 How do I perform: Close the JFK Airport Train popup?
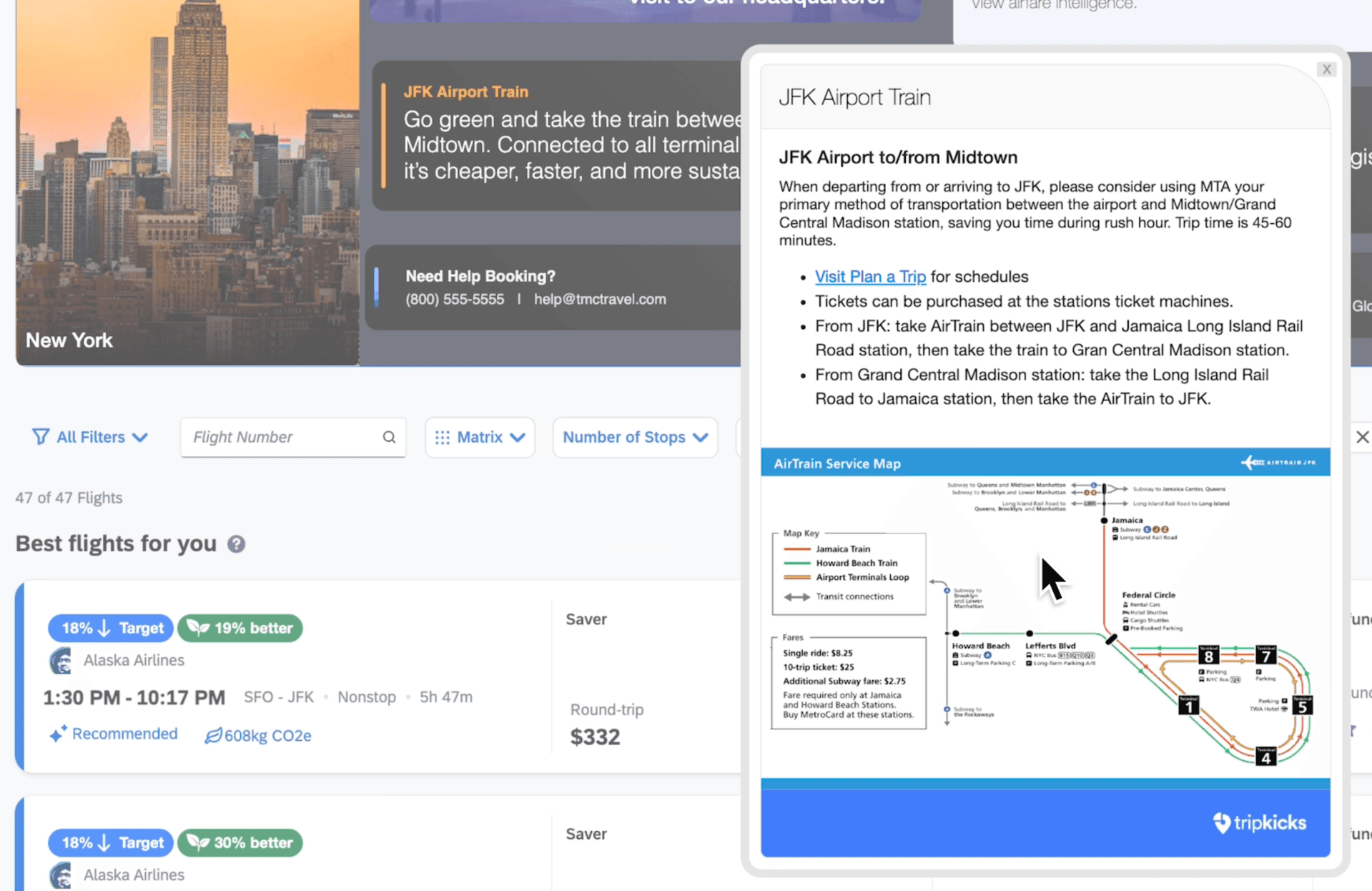[1326, 69]
